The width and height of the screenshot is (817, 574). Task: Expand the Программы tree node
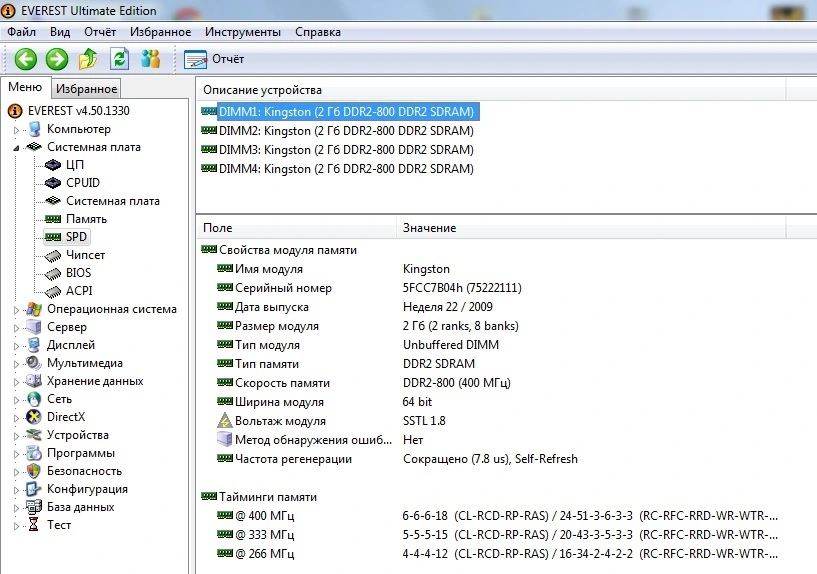16,454
